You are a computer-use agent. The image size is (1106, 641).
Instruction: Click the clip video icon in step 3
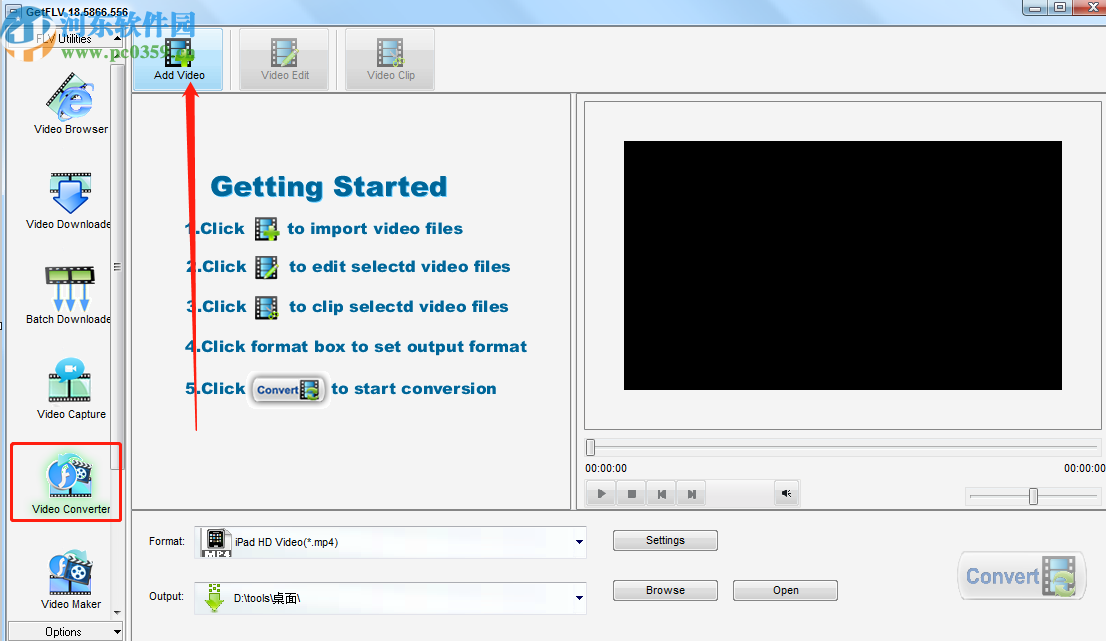tap(266, 307)
